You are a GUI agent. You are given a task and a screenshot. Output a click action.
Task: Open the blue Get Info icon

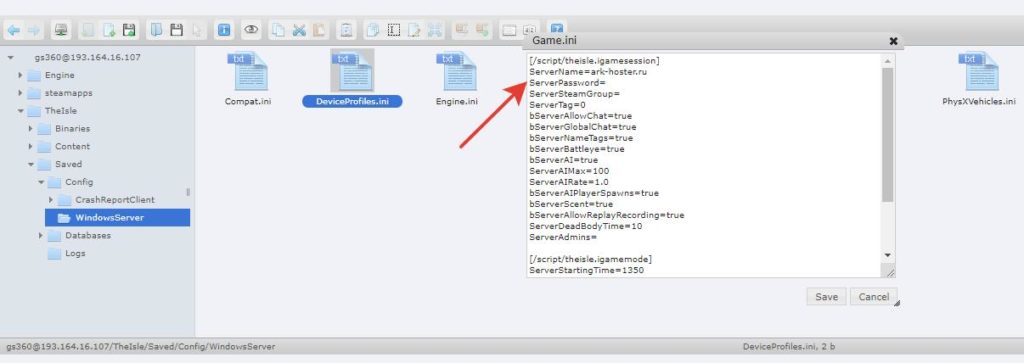pyautogui.click(x=224, y=30)
